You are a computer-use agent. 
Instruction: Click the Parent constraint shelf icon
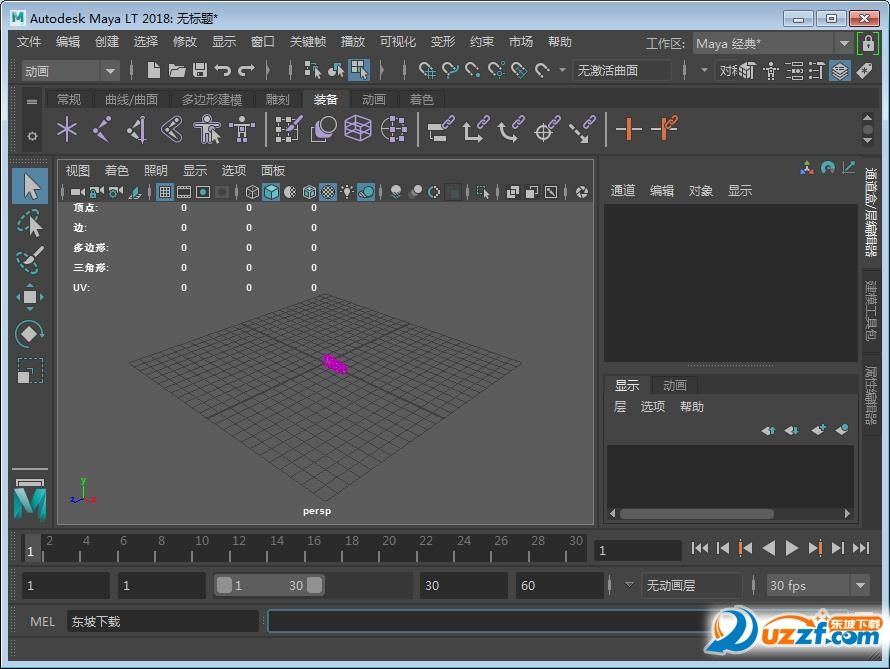440,129
